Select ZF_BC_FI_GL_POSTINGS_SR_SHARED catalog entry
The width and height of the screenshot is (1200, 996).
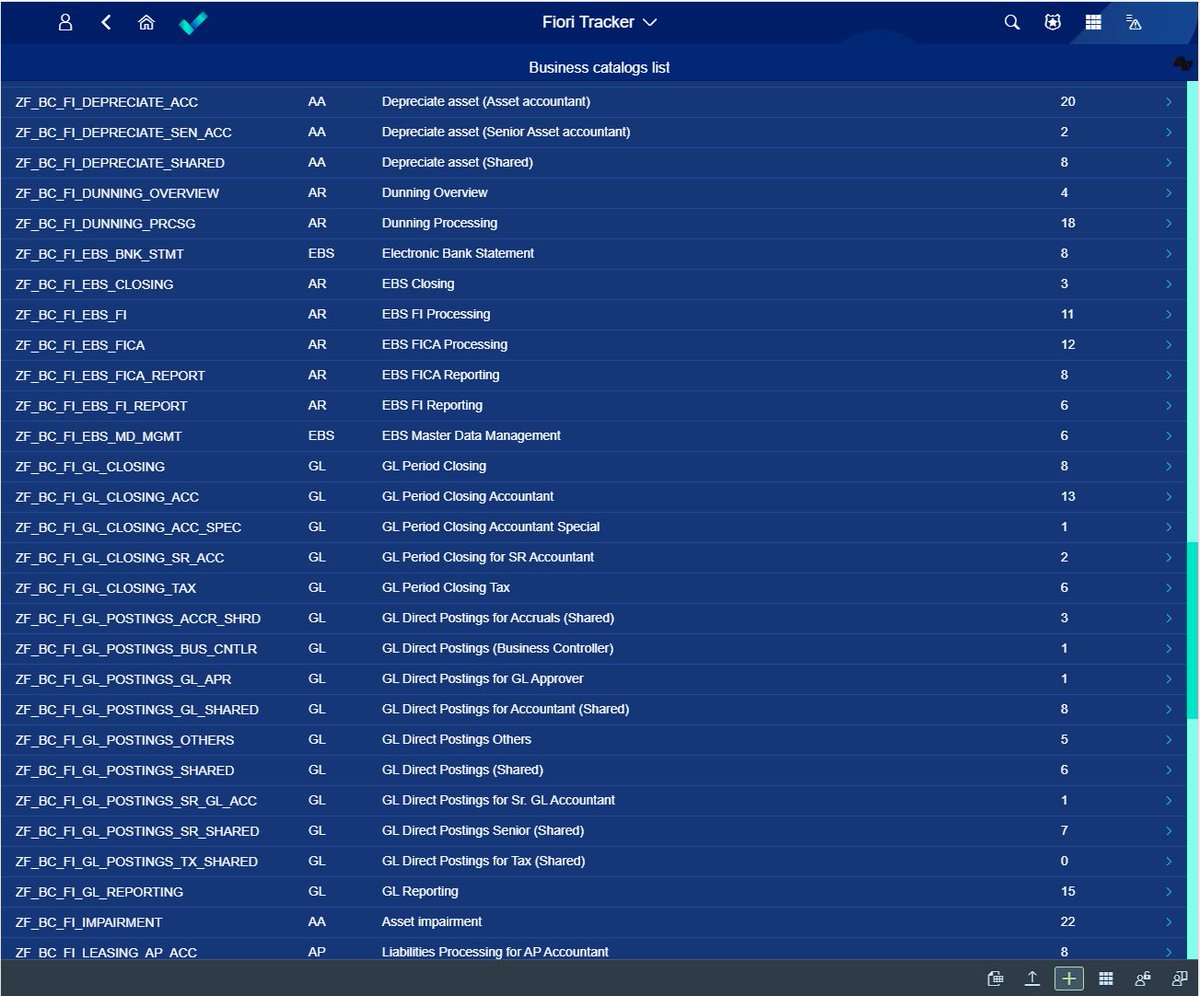(x=137, y=831)
